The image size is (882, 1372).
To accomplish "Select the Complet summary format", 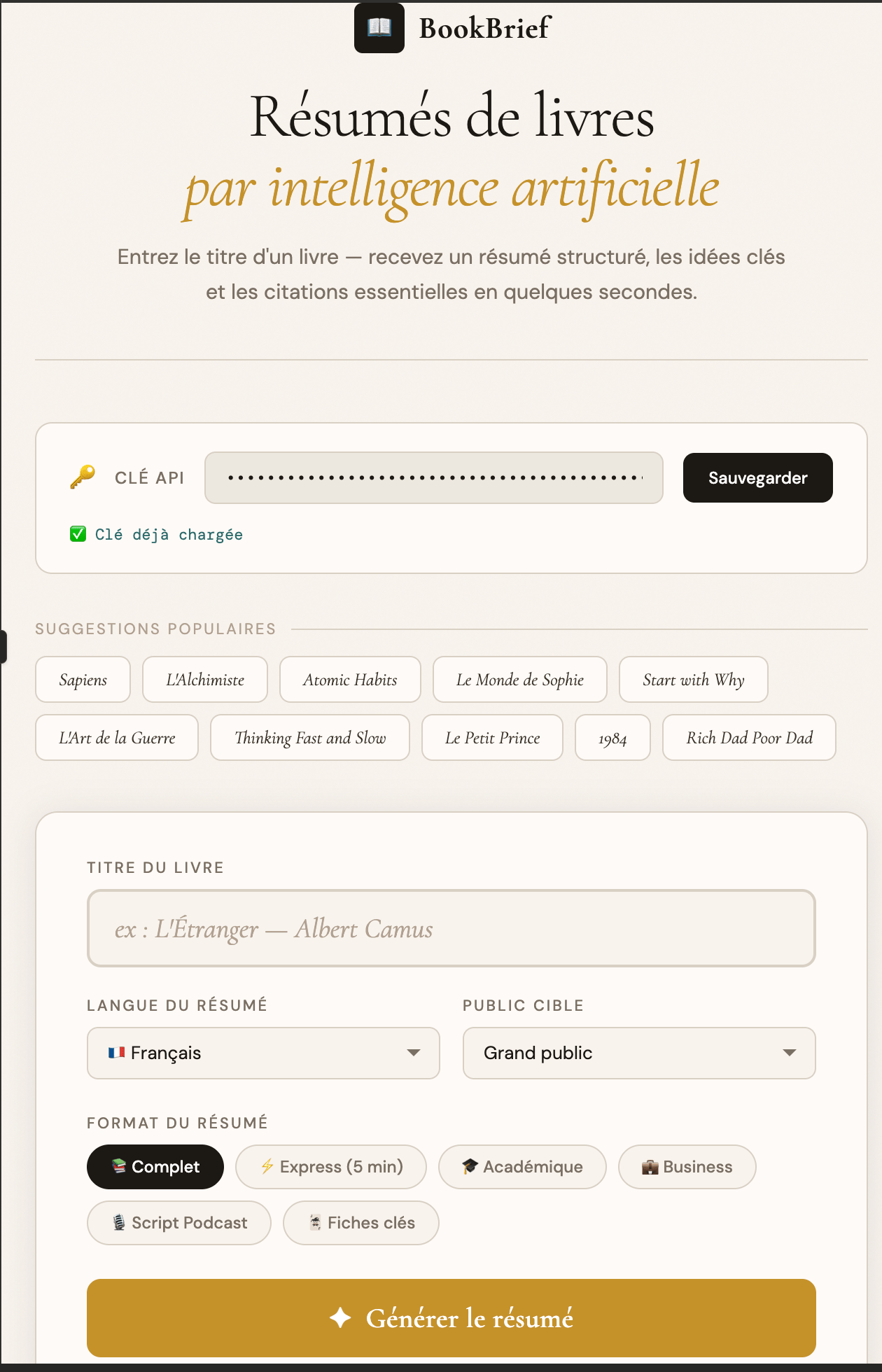I will coord(155,1166).
